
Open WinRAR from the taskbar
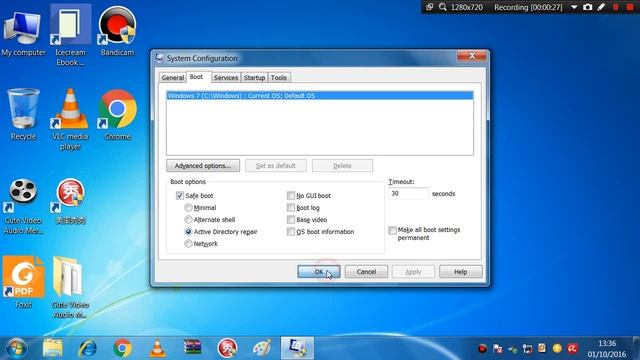[x=192, y=347]
